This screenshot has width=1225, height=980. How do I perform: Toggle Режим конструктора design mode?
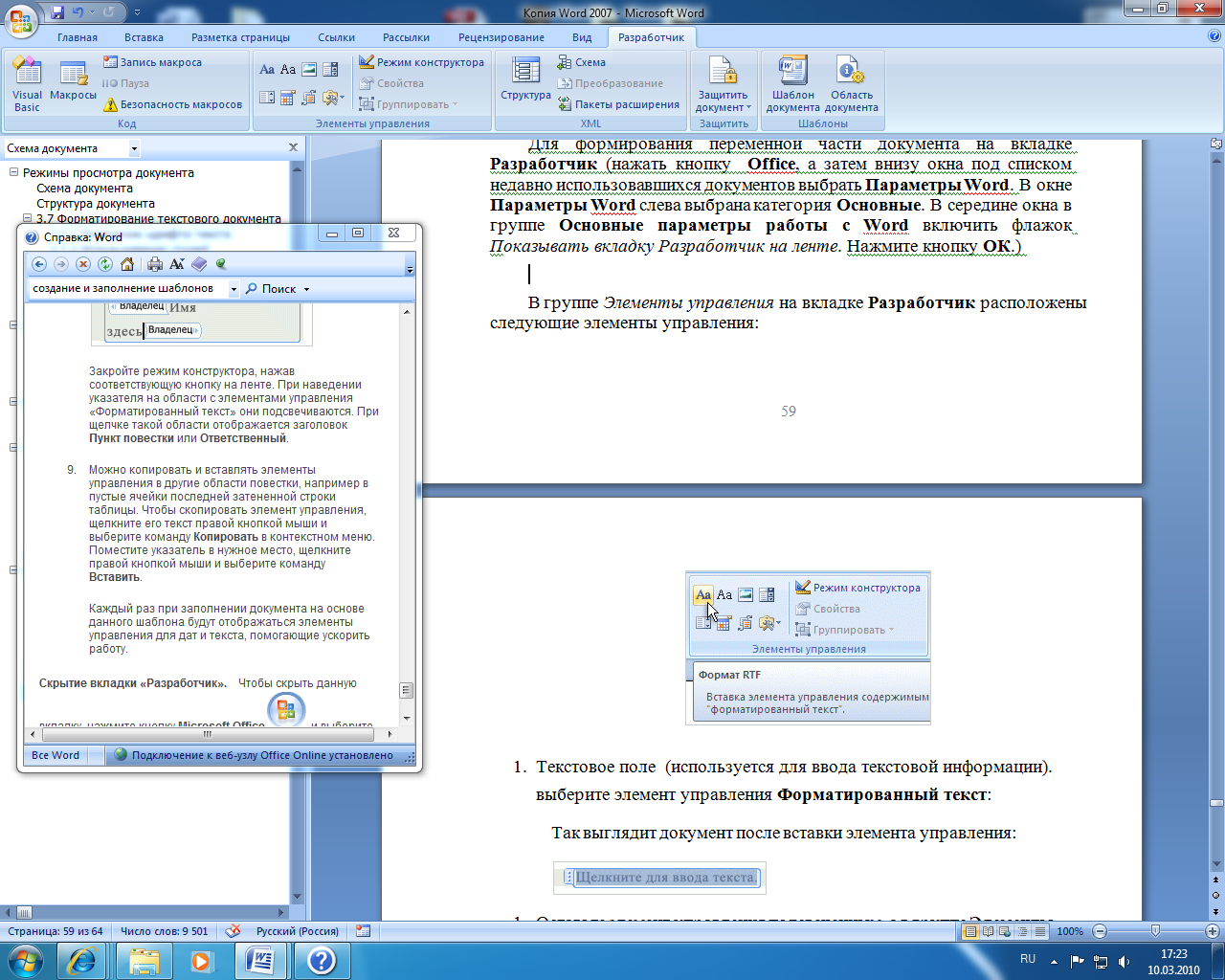(422, 62)
